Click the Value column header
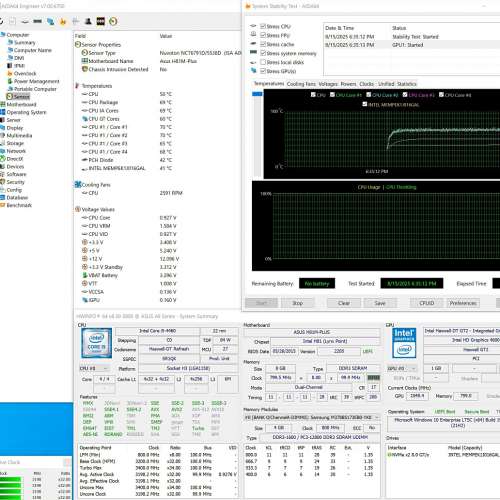 pyautogui.click(x=166, y=36)
